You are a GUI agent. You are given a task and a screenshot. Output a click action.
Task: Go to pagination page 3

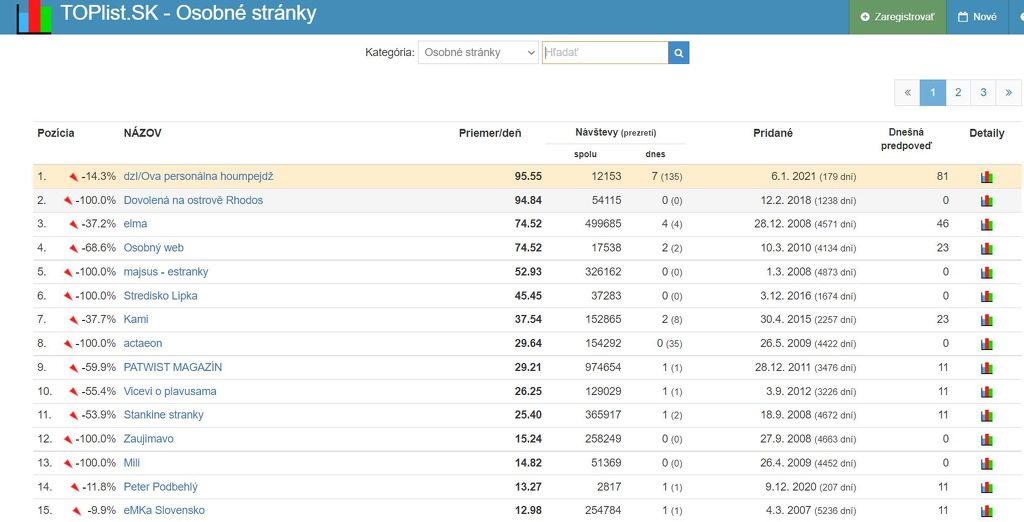point(983,93)
